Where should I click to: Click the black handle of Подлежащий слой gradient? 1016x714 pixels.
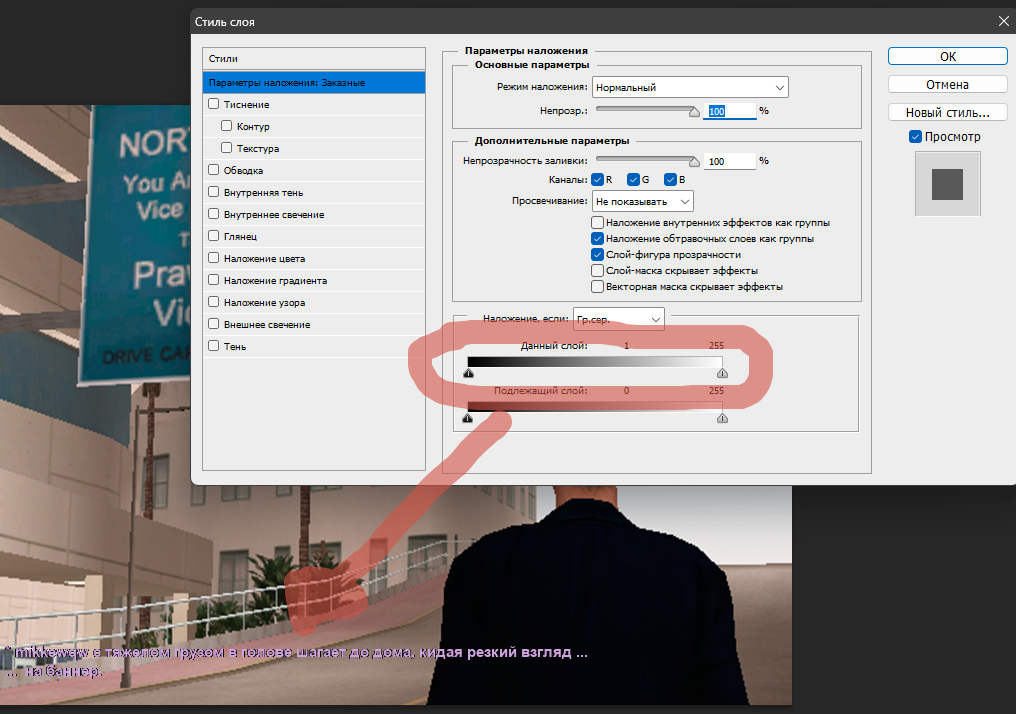pos(468,419)
